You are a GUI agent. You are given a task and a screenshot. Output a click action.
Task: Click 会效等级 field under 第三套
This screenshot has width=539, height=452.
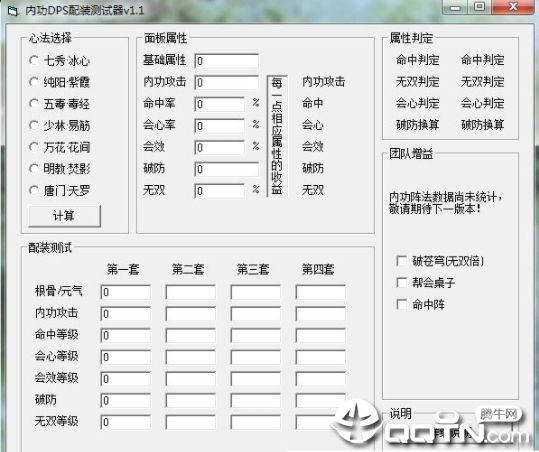pyautogui.click(x=255, y=378)
